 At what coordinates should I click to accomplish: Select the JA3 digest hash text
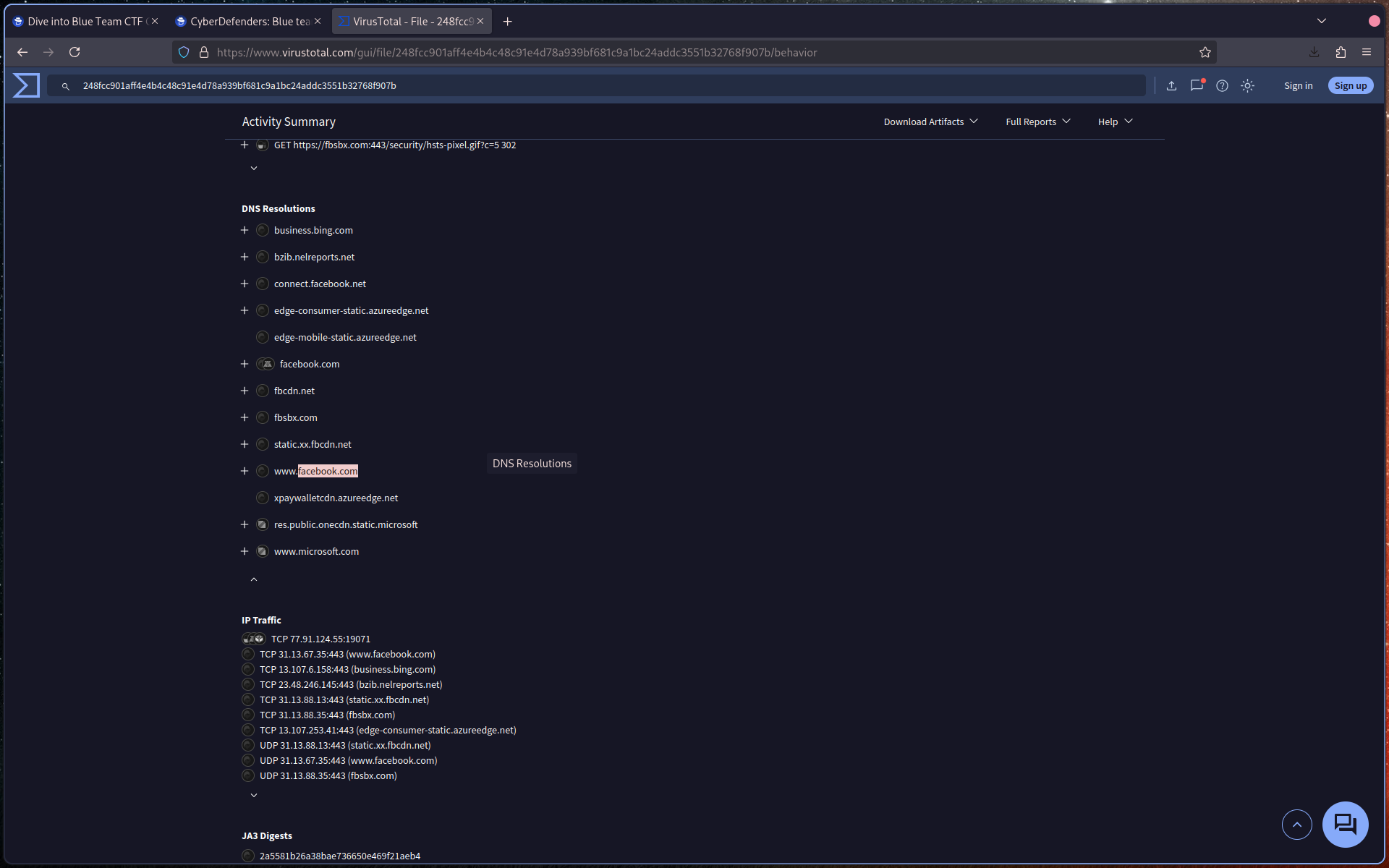pos(340,856)
